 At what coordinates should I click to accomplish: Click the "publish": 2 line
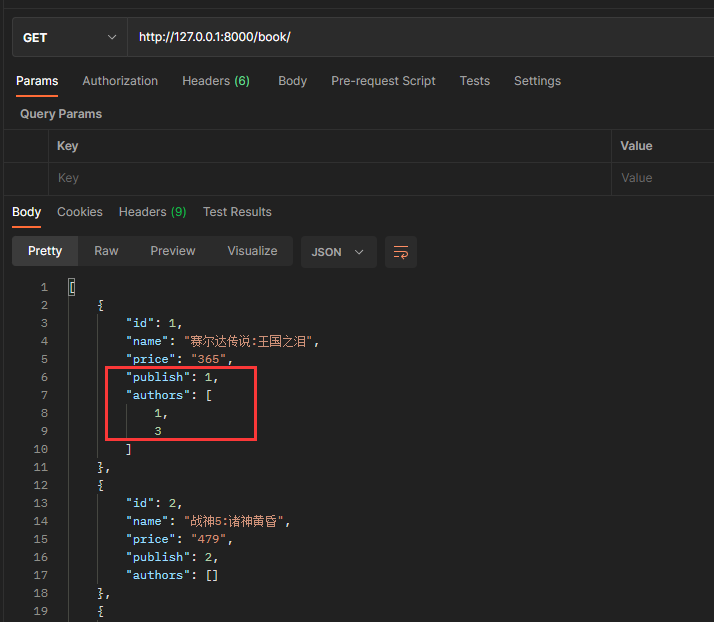coord(173,557)
